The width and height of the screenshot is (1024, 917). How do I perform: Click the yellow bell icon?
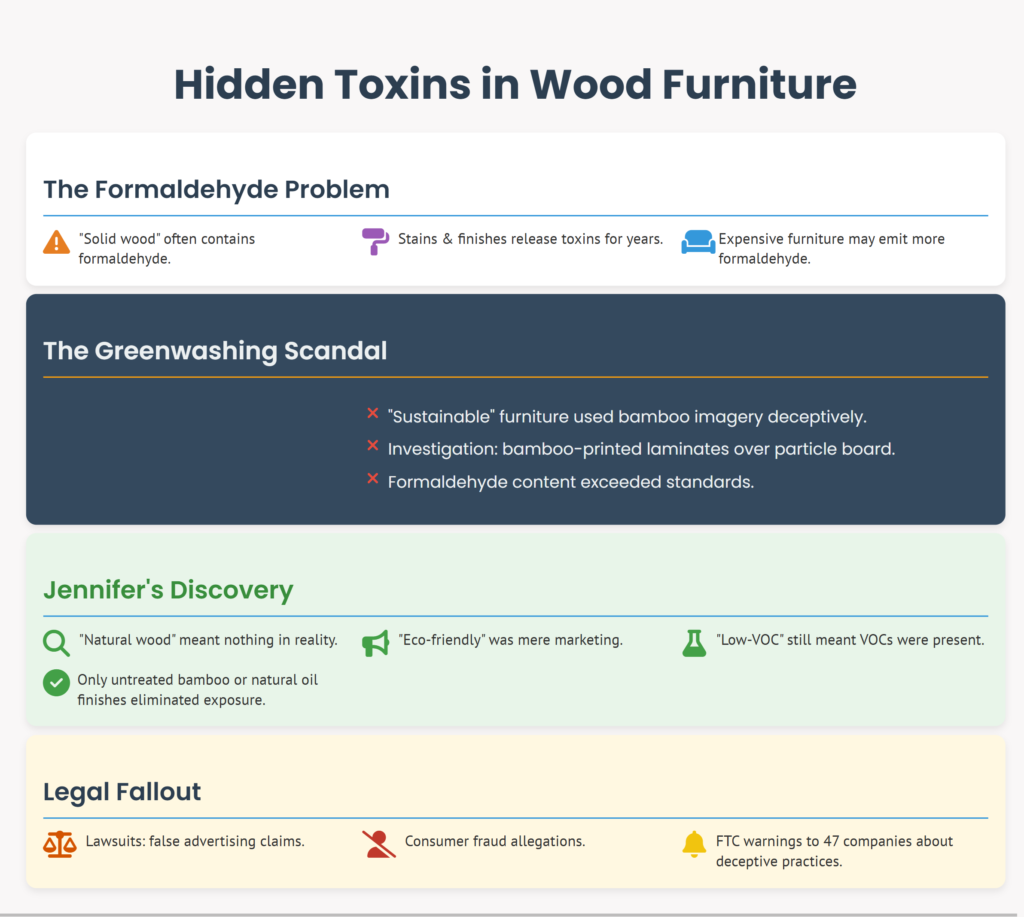click(x=694, y=844)
